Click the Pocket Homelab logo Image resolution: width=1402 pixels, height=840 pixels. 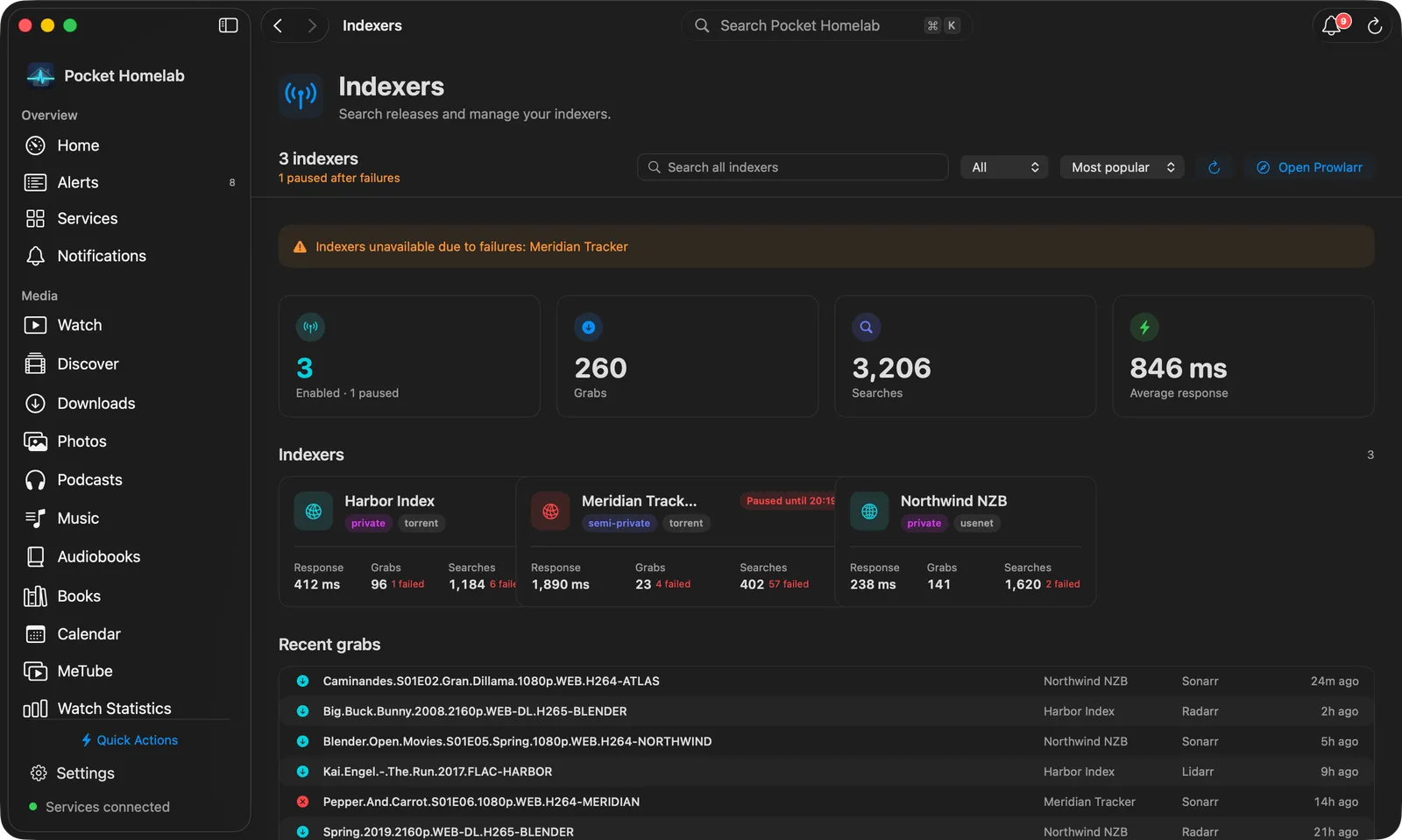pyautogui.click(x=40, y=75)
